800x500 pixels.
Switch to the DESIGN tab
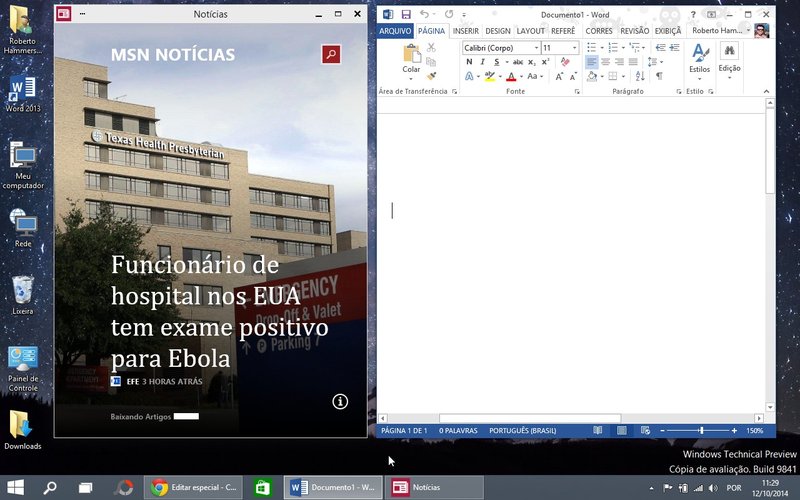(498, 31)
